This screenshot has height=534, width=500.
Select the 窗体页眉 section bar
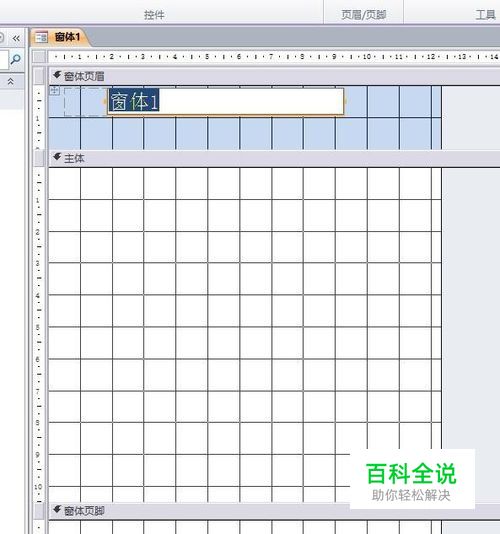point(275,76)
